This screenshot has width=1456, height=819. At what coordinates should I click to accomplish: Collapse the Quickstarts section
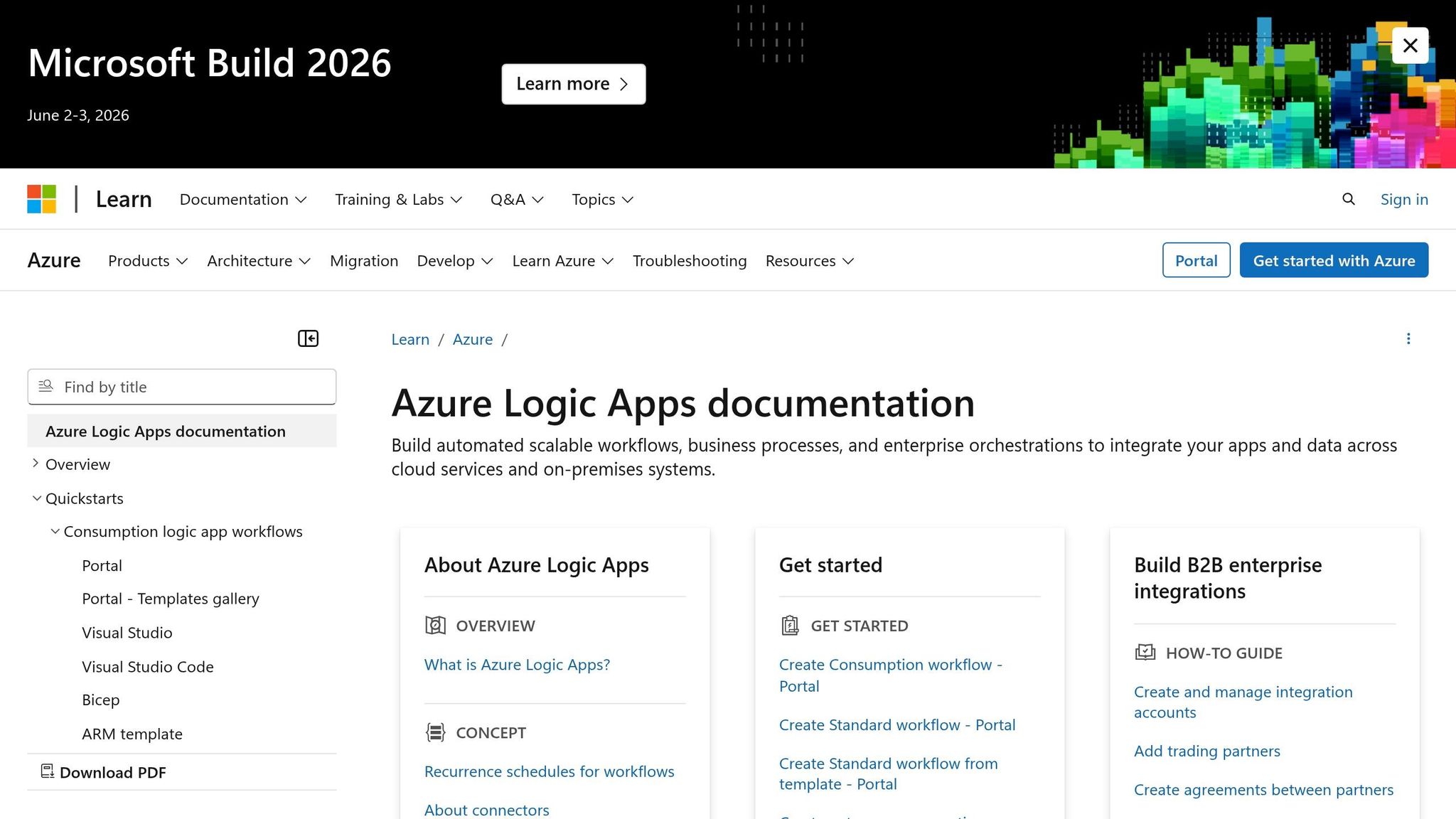37,498
